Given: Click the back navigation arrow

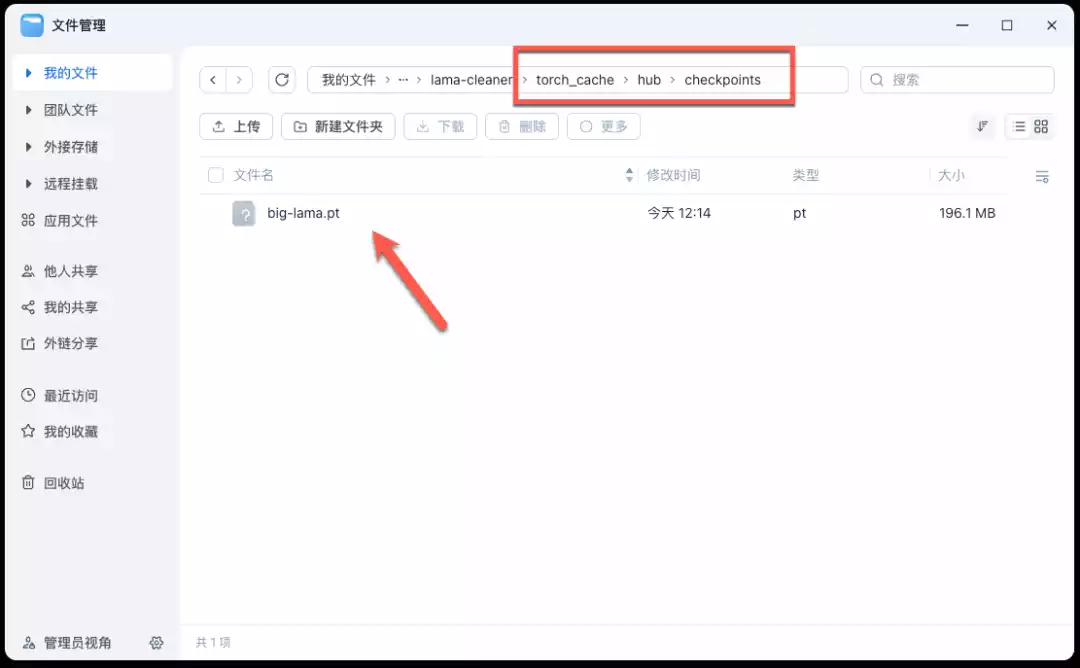Looking at the screenshot, I should pos(213,79).
